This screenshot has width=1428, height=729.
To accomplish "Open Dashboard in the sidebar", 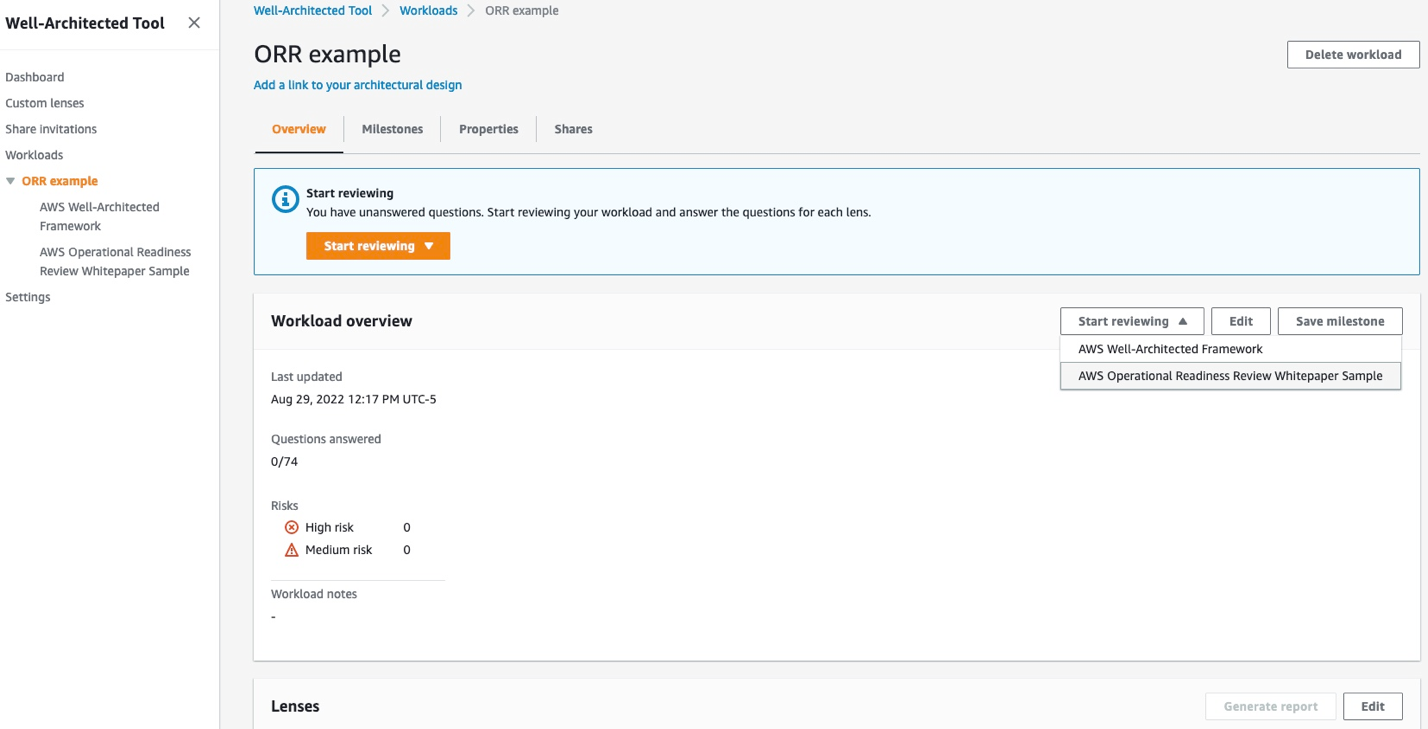I will [x=35, y=77].
